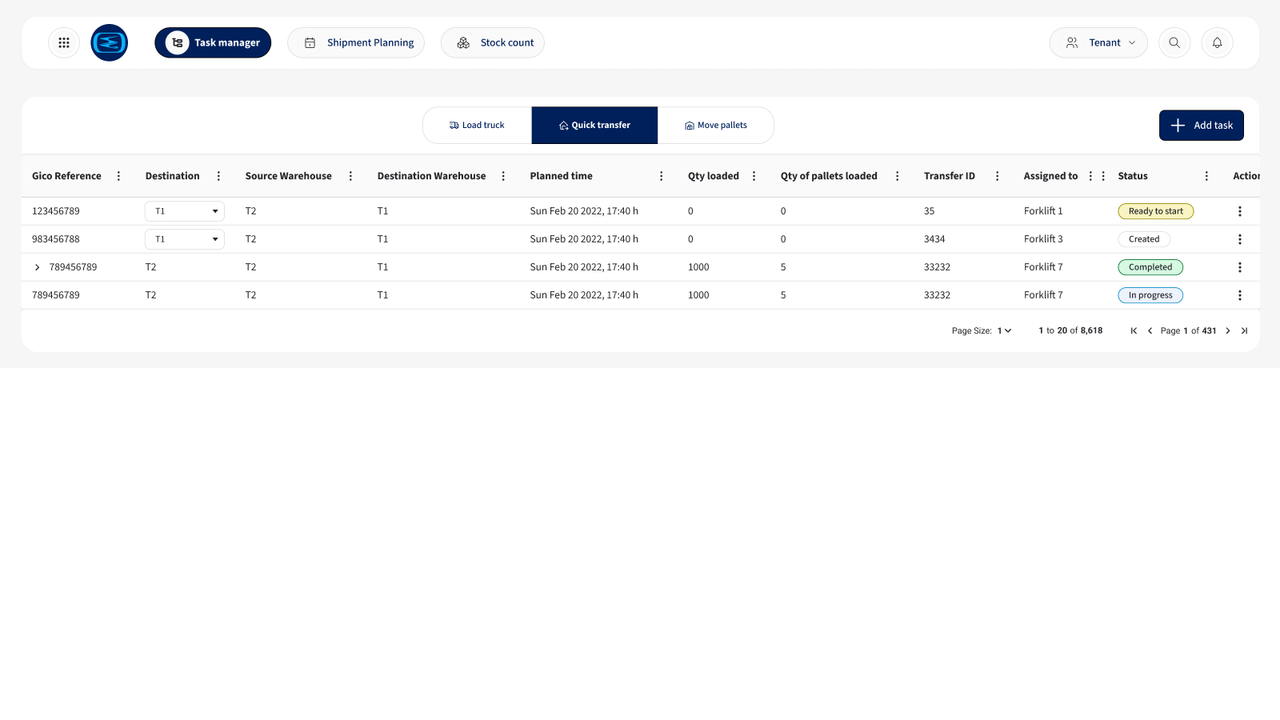This screenshot has width=1280, height=720.
Task: Open Stock count section
Action: [x=493, y=43]
